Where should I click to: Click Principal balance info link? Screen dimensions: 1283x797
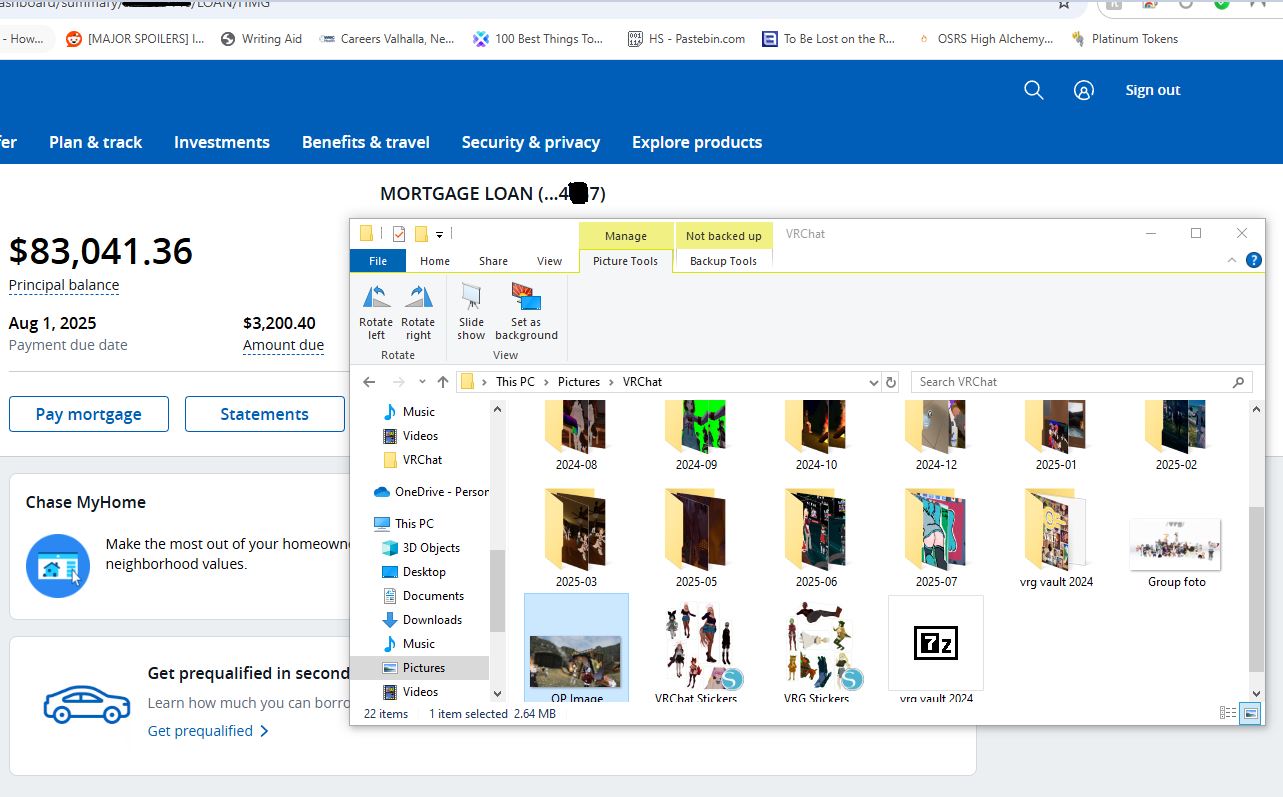pyautogui.click(x=64, y=285)
